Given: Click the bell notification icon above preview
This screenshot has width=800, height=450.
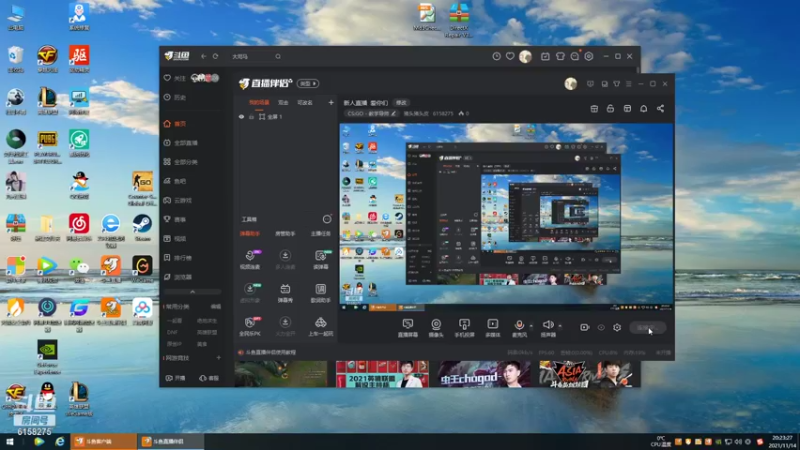Looking at the screenshot, I should 644,109.
